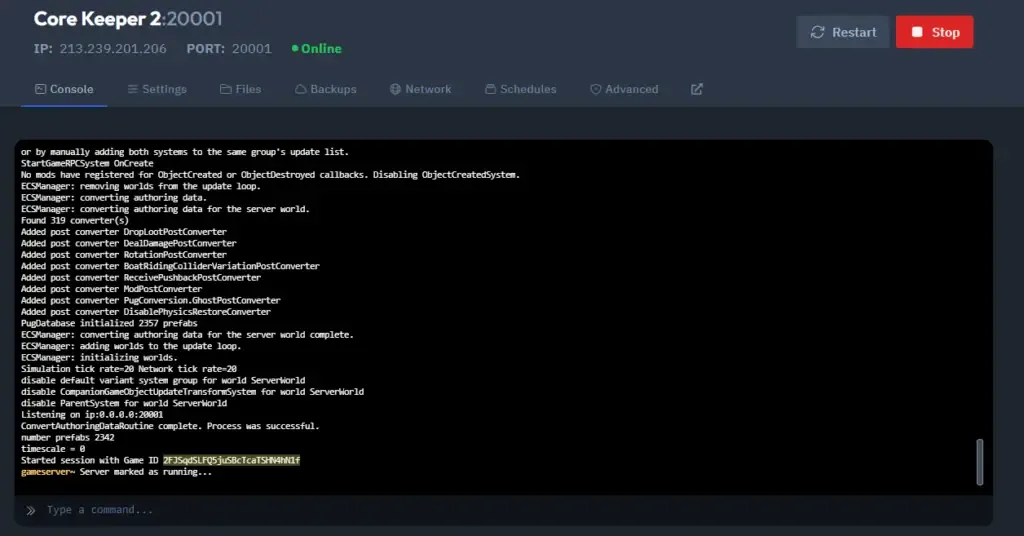
Task: Click the highlighted Game ID string
Action: coord(232,460)
